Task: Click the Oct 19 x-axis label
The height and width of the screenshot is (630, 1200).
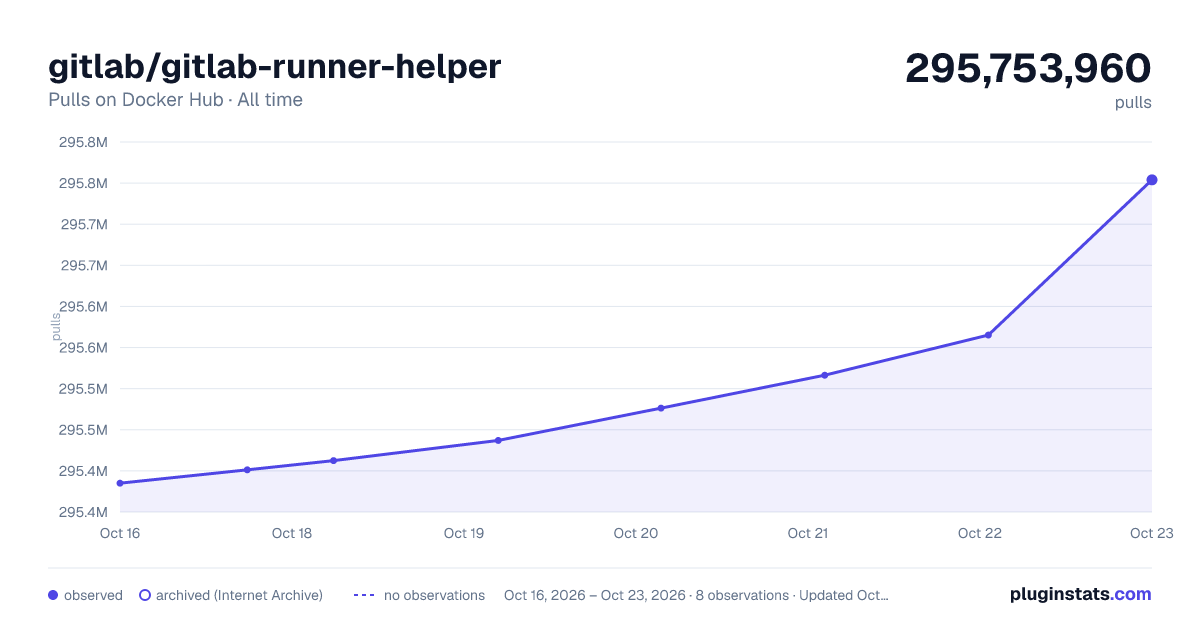Action: click(464, 533)
